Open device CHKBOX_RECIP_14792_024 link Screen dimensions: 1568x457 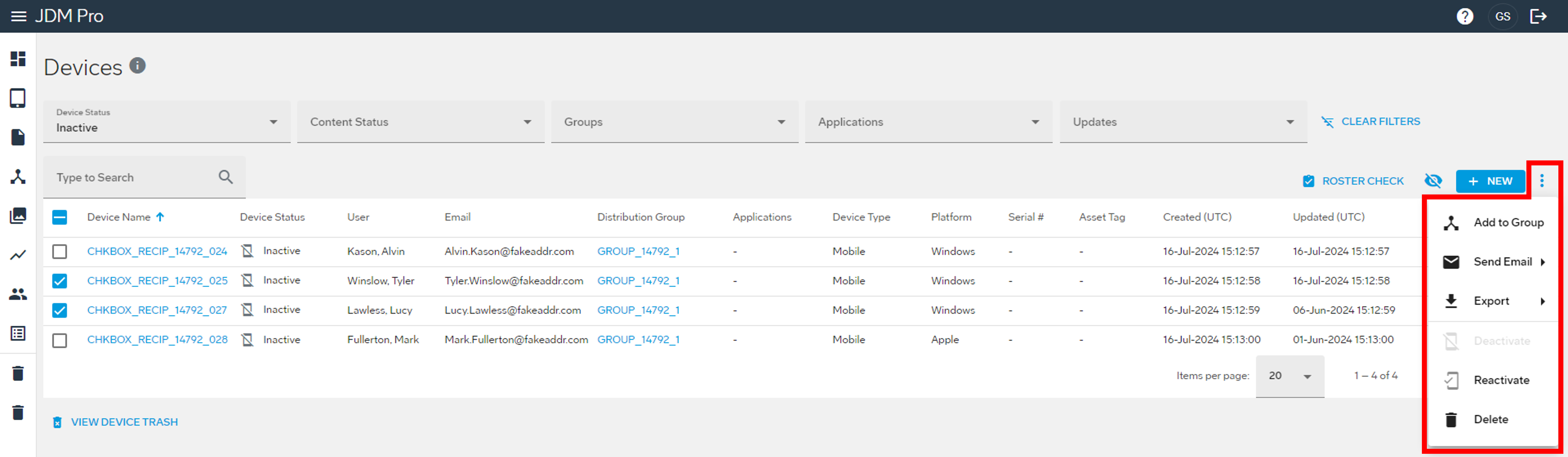pos(157,251)
